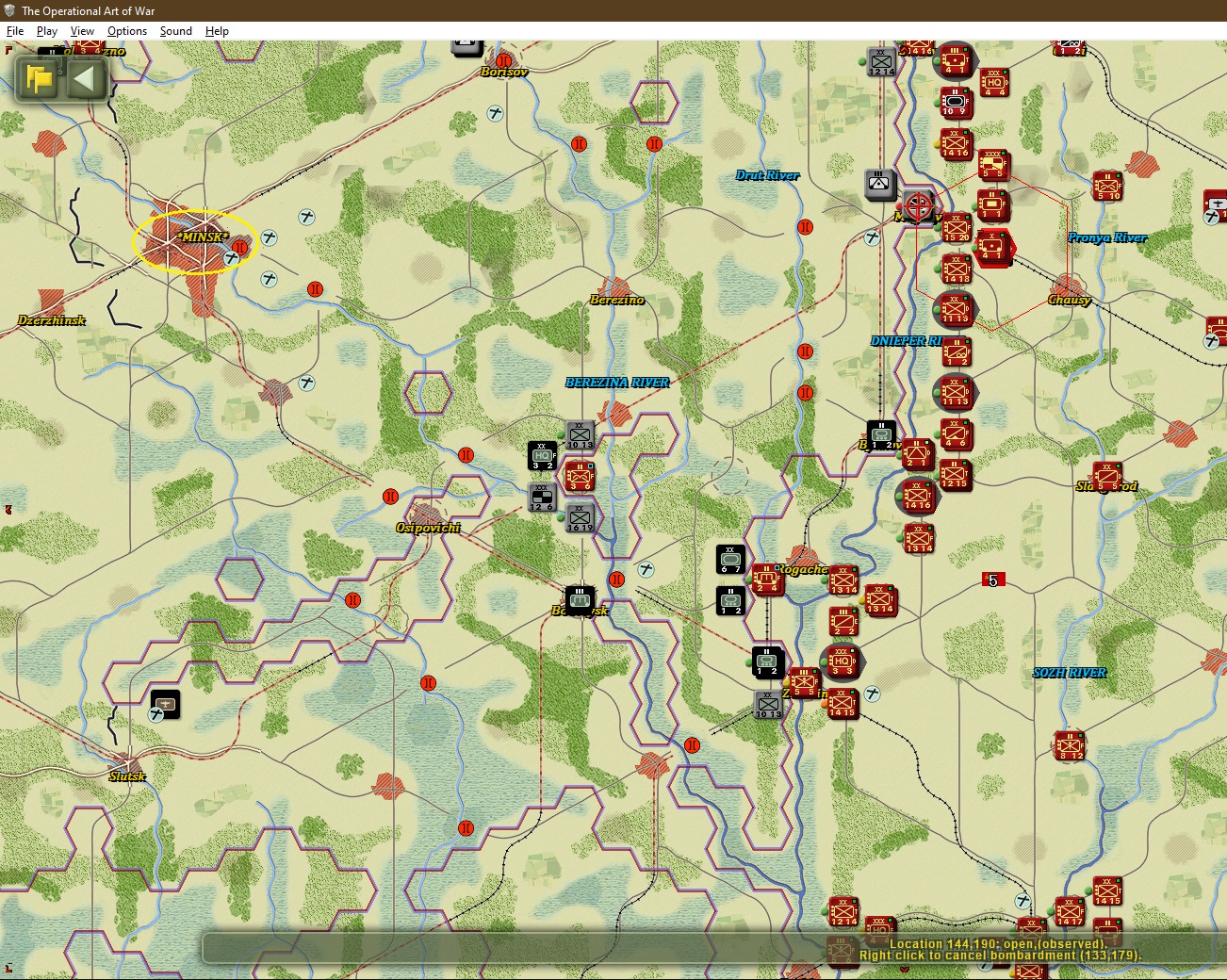Select the black HQ unit rated 3-2

[x=542, y=456]
